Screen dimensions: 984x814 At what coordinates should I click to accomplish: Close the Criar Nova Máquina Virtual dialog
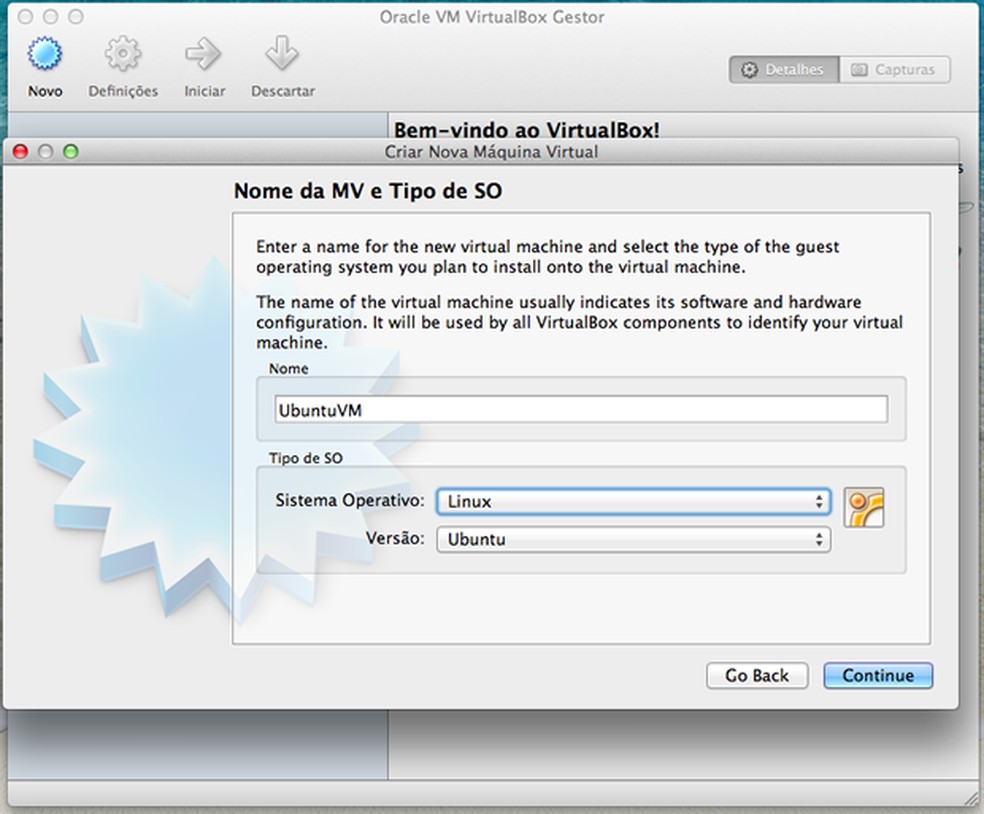point(21,151)
